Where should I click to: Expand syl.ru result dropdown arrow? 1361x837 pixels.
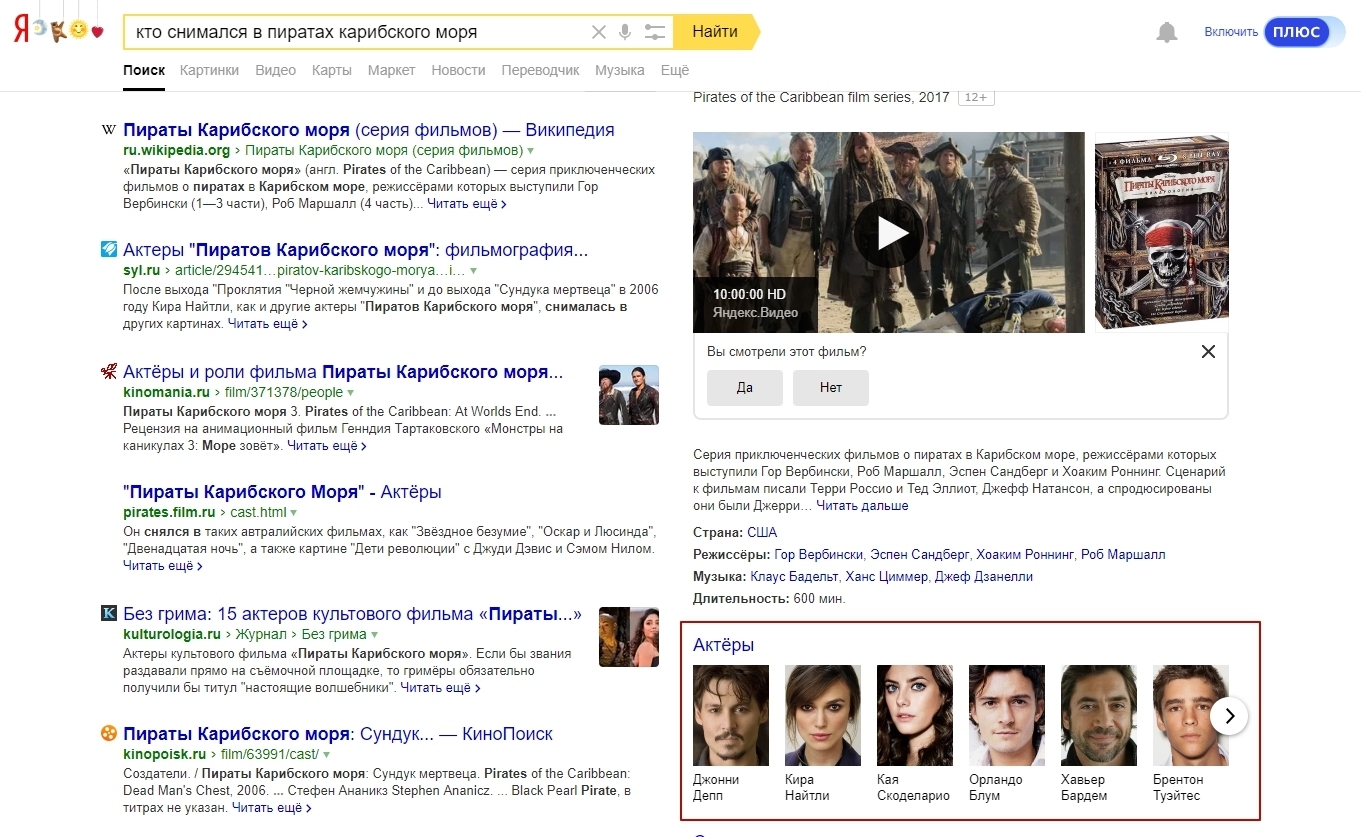click(474, 271)
